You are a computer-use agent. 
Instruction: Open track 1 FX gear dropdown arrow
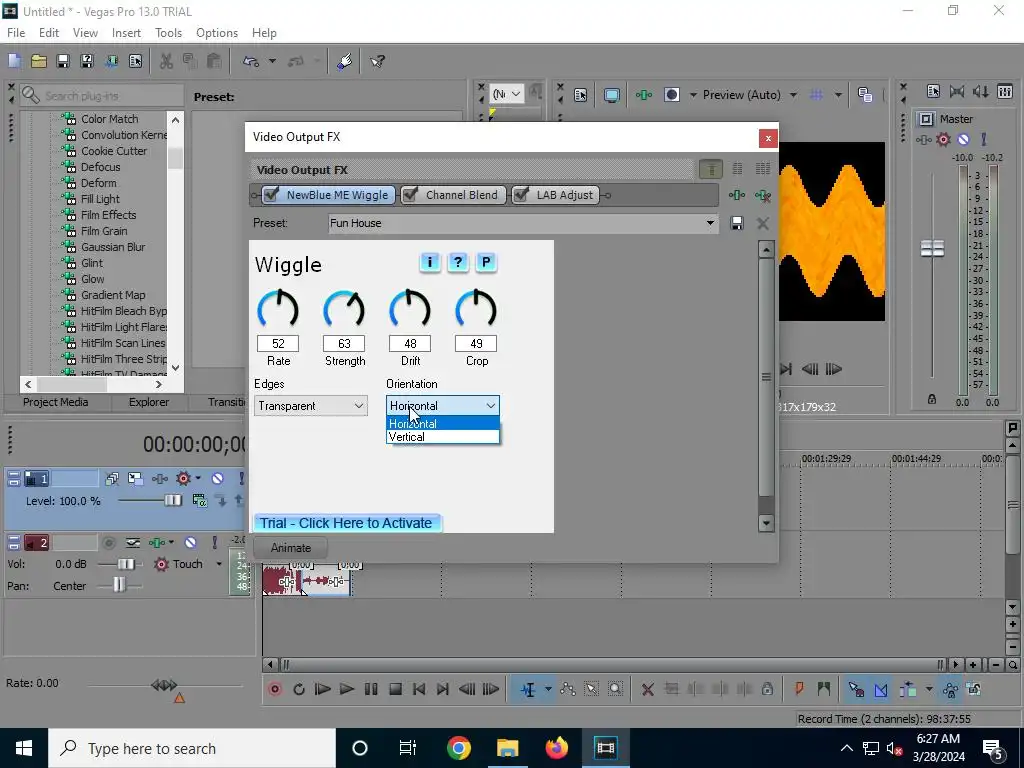coord(198,479)
